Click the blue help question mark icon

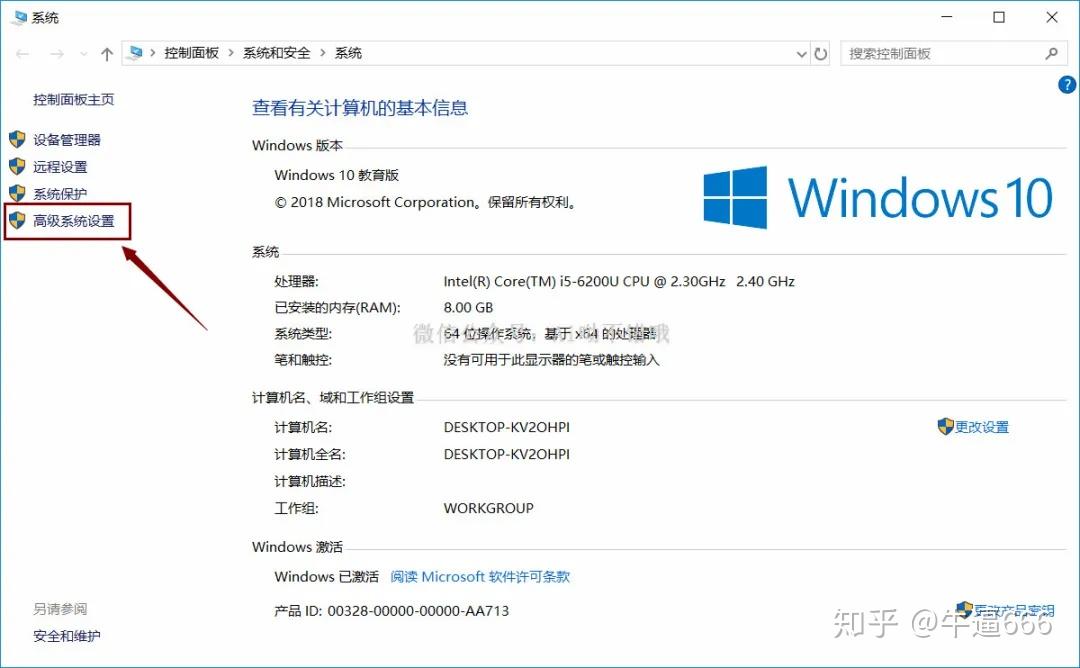(1066, 85)
